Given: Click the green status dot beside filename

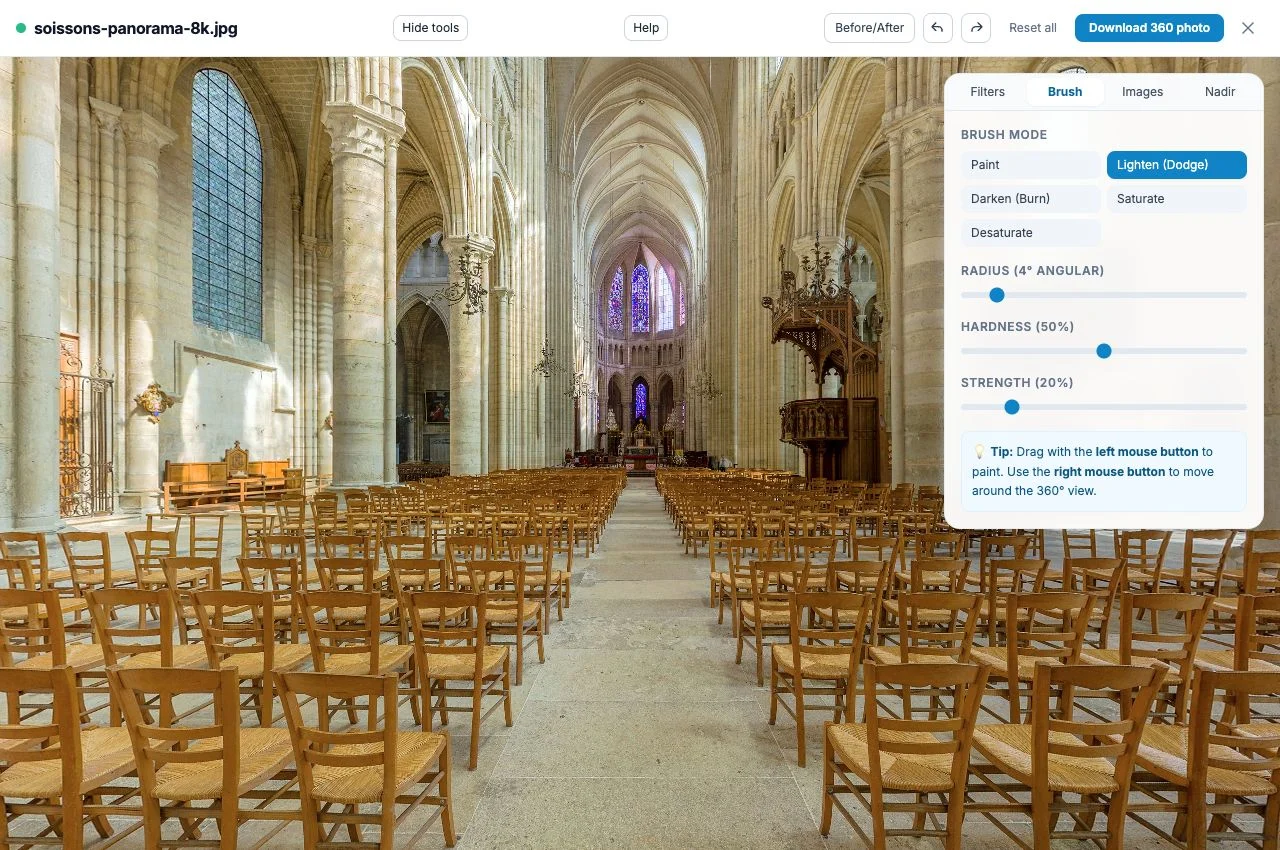Looking at the screenshot, I should pos(21,28).
